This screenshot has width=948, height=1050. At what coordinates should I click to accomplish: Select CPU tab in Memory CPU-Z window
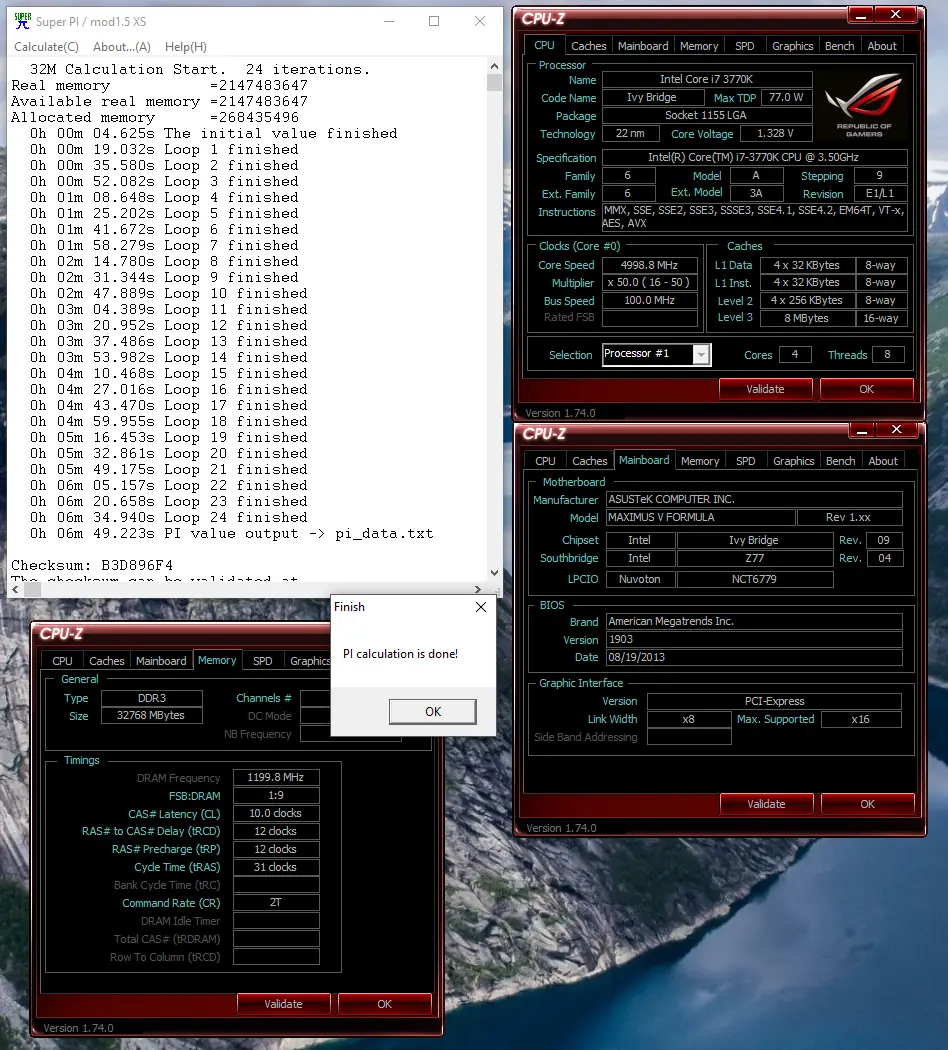click(x=62, y=661)
